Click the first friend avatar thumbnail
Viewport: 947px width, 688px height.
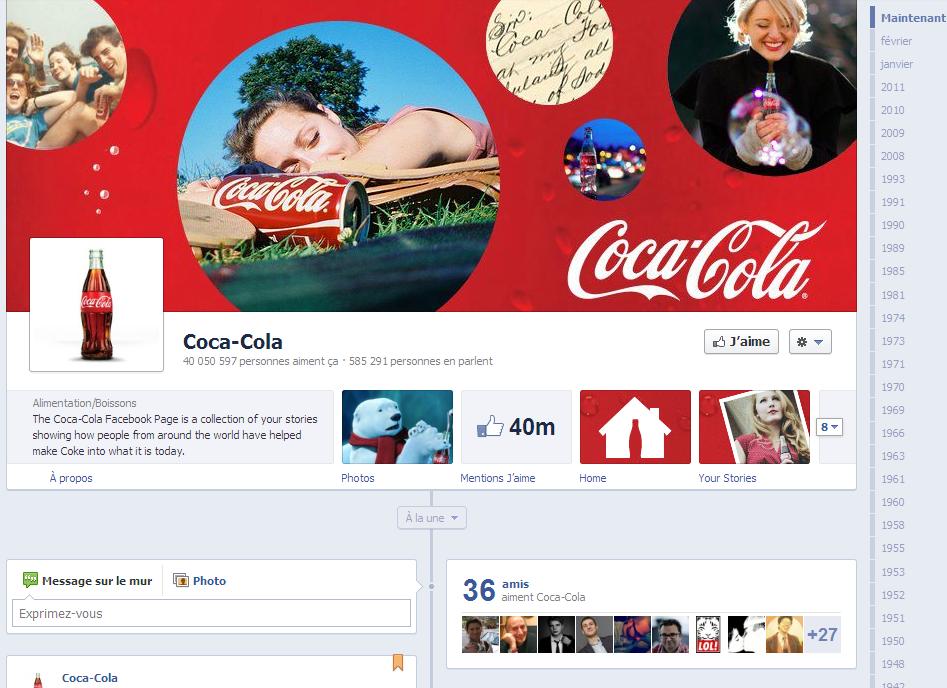click(479, 635)
